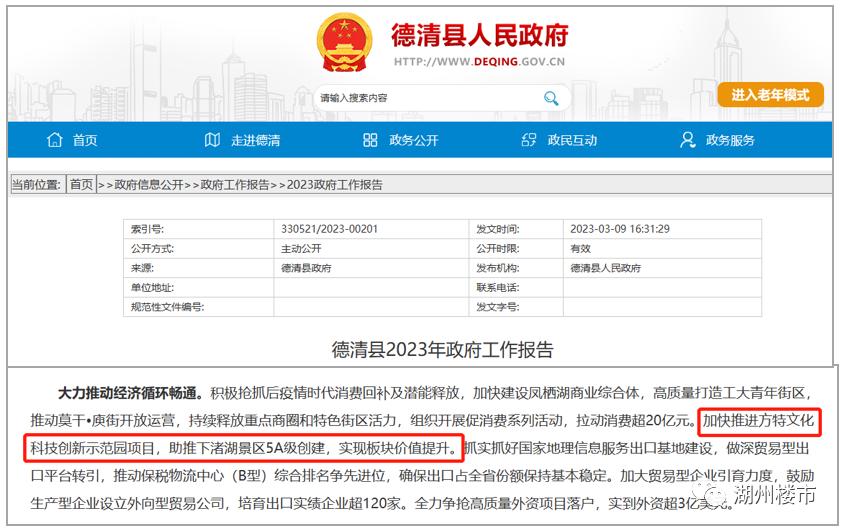Click the 发文字号: label cell
The height and width of the screenshot is (532, 844).
(516, 306)
